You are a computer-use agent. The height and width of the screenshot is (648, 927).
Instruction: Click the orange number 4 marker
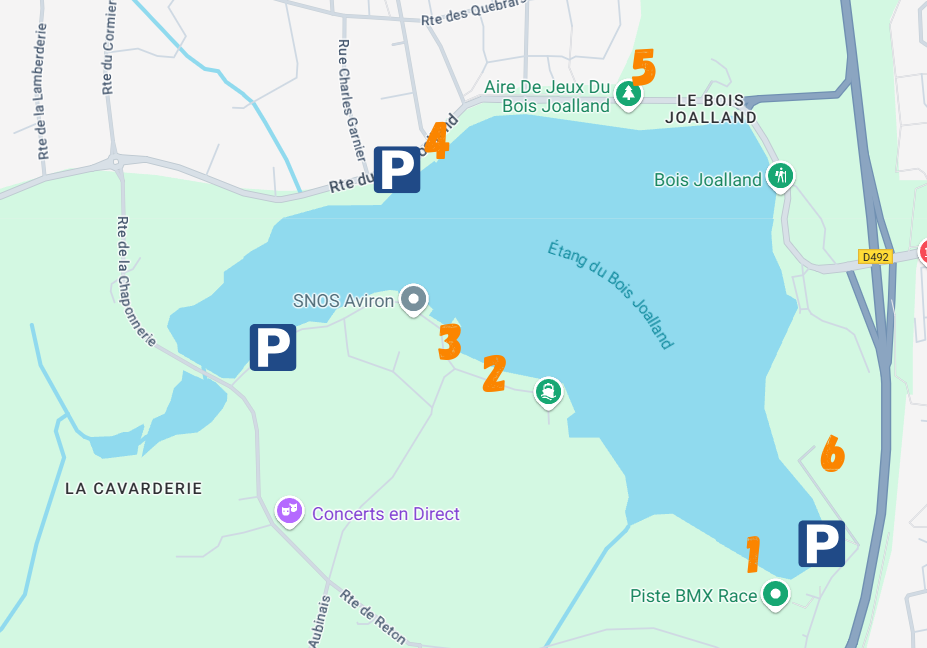[437, 140]
